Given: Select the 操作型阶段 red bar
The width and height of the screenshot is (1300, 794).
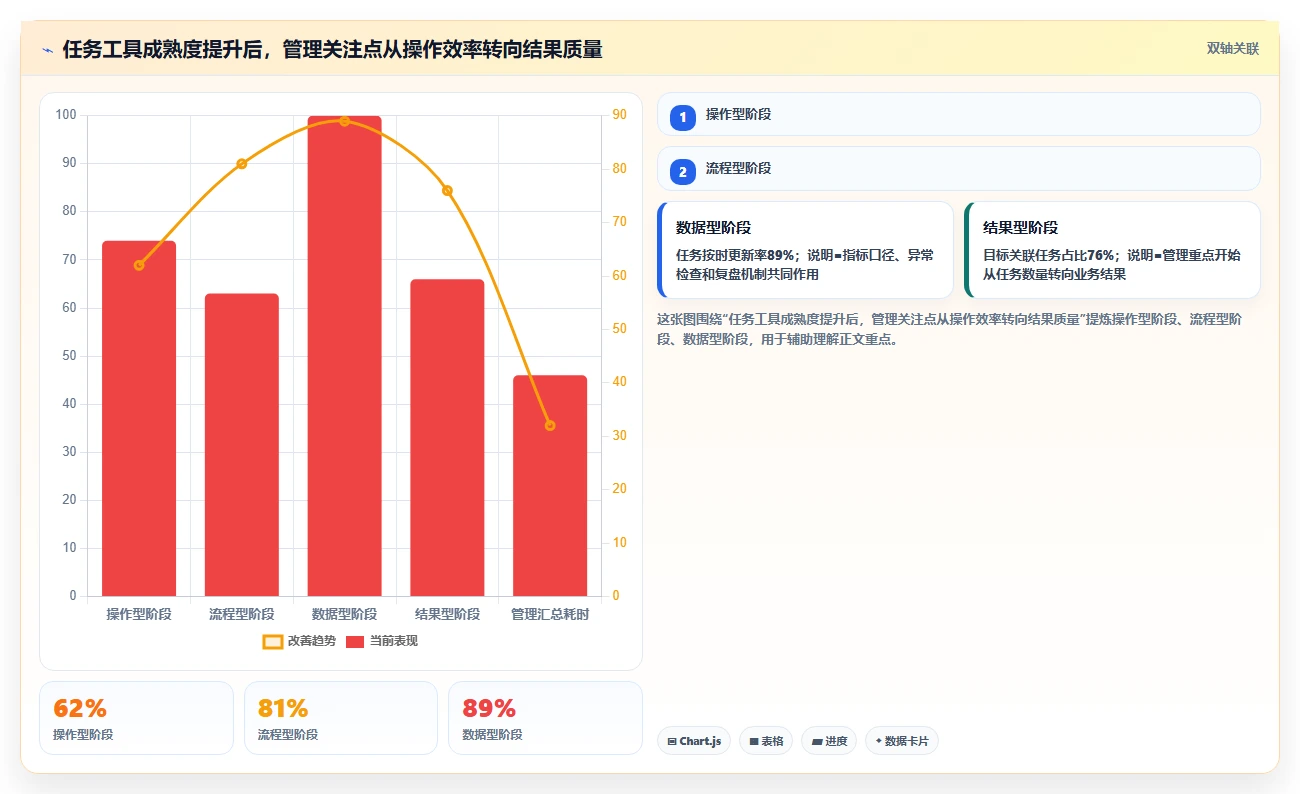Looking at the screenshot, I should point(139,418).
